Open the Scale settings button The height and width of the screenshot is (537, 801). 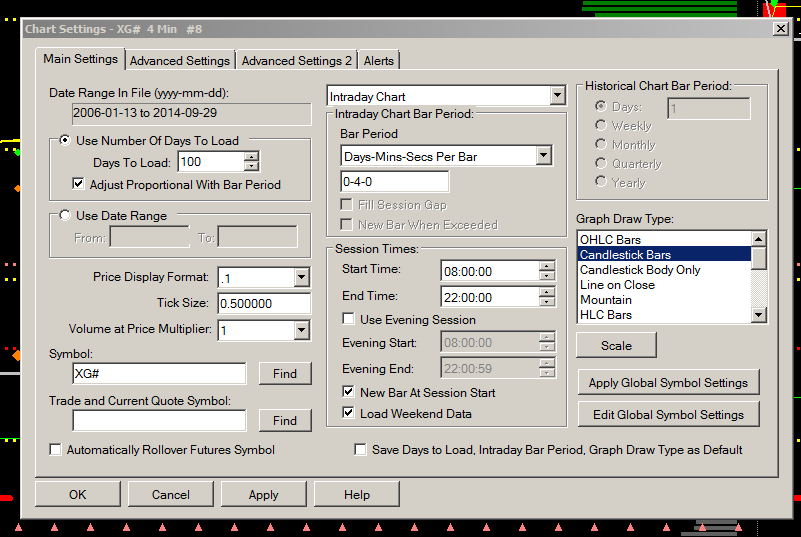tap(616, 345)
